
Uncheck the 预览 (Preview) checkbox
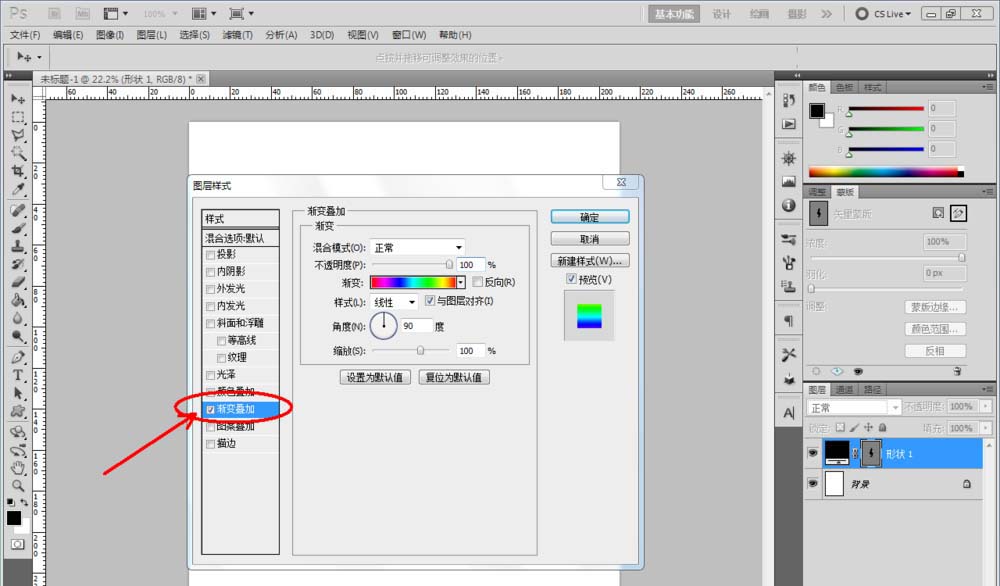[x=571, y=279]
